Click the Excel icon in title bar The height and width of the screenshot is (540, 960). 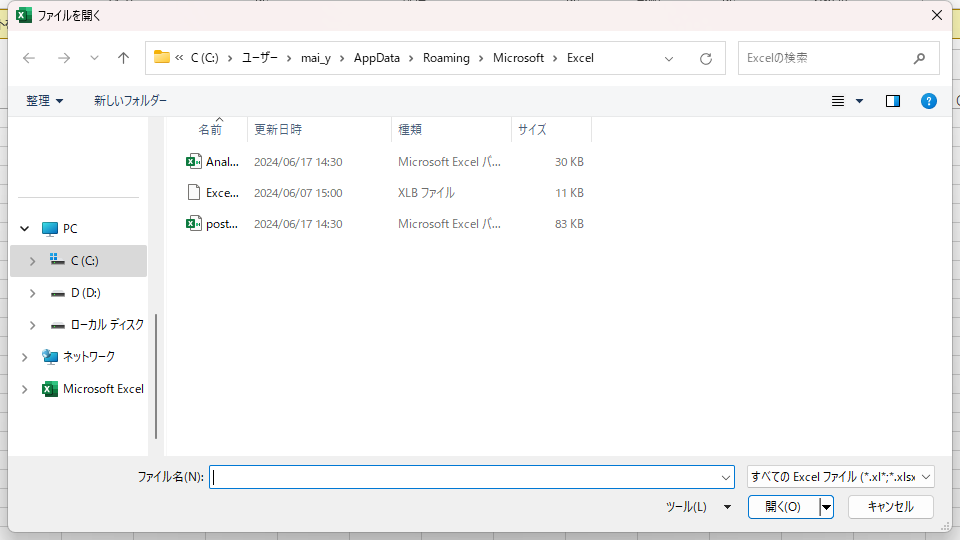pos(24,15)
